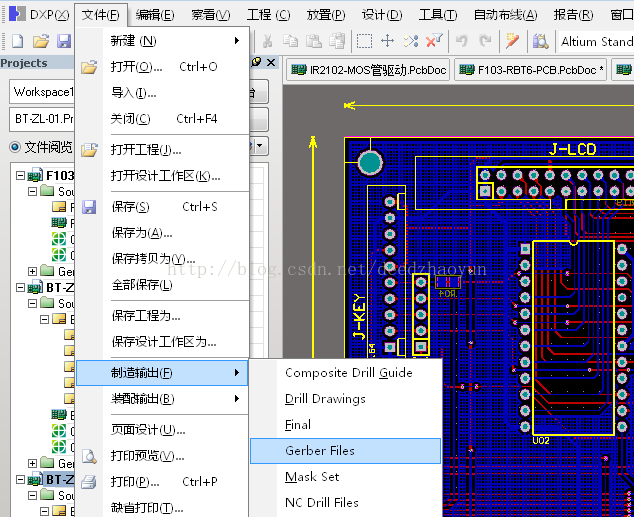Click the Move selection cross icon

[387, 41]
